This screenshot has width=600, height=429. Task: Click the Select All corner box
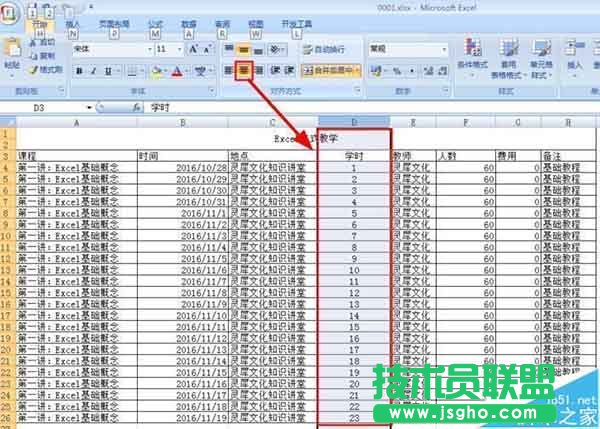click(8, 122)
